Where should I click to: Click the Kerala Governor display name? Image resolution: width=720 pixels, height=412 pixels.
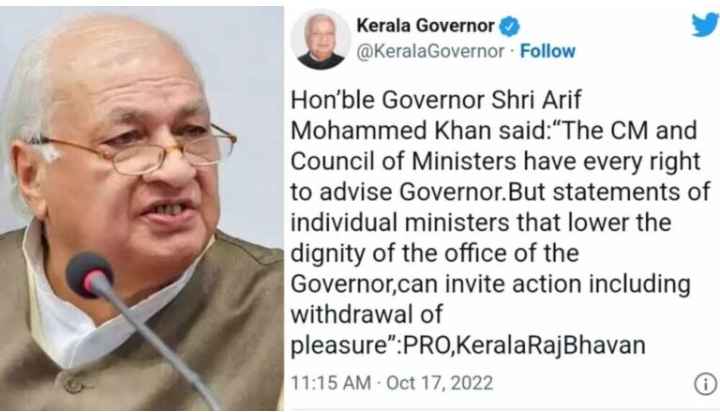click(425, 26)
